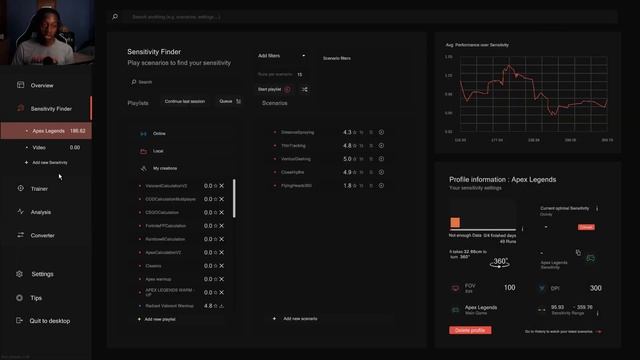Open the Converter section
640x360 pixels.
tap(42, 235)
